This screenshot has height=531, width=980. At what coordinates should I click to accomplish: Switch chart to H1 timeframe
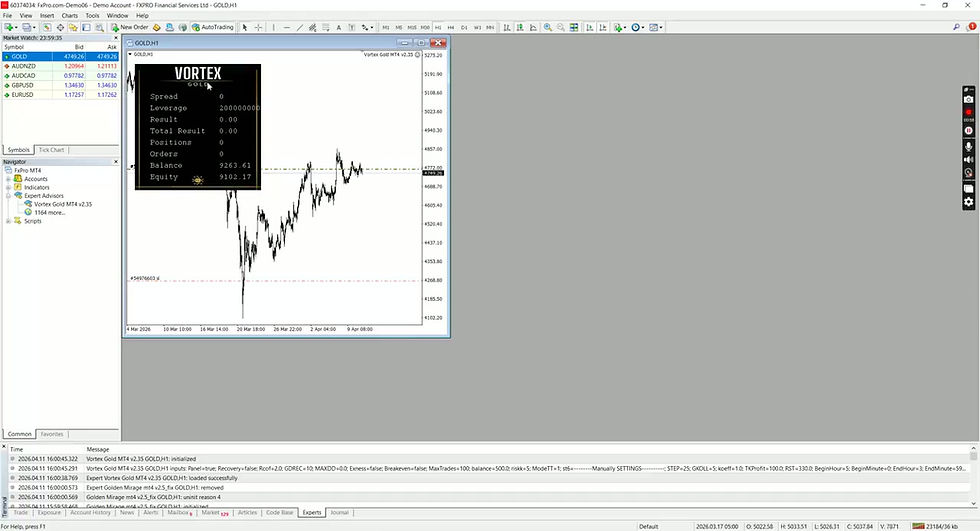pos(438,27)
